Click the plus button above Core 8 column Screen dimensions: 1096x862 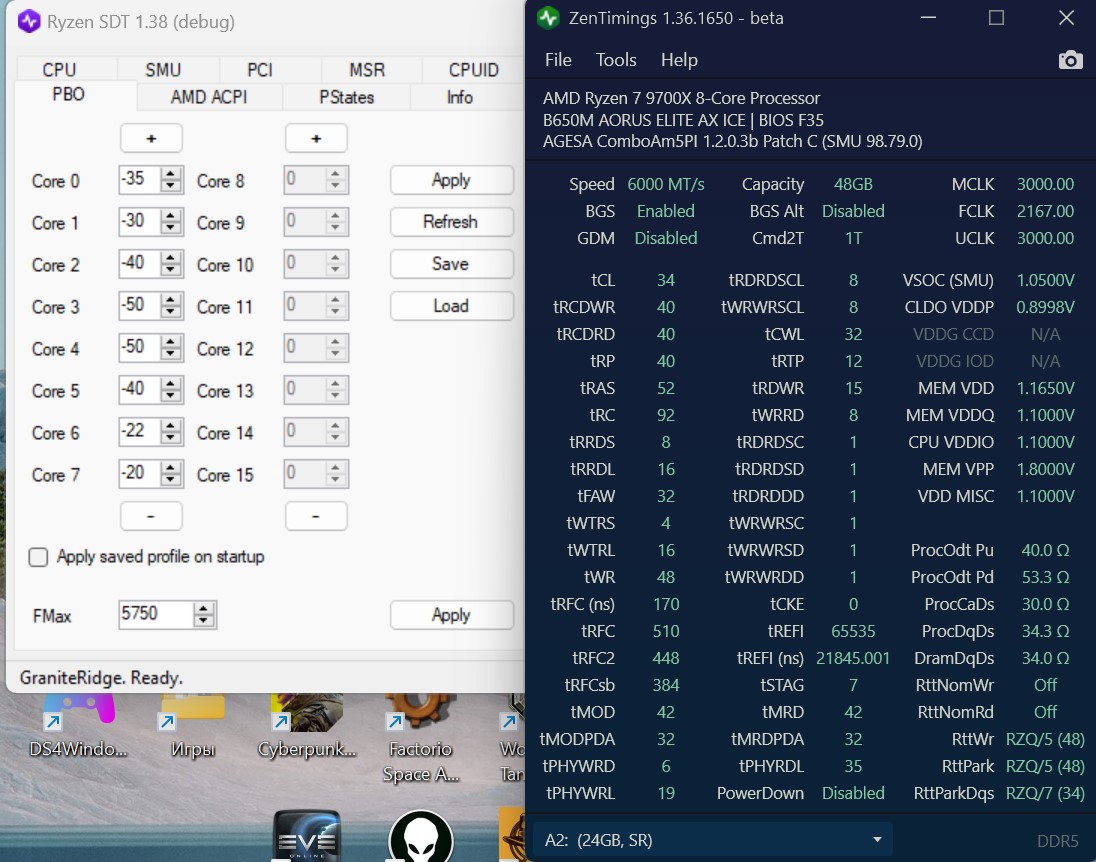coord(316,138)
